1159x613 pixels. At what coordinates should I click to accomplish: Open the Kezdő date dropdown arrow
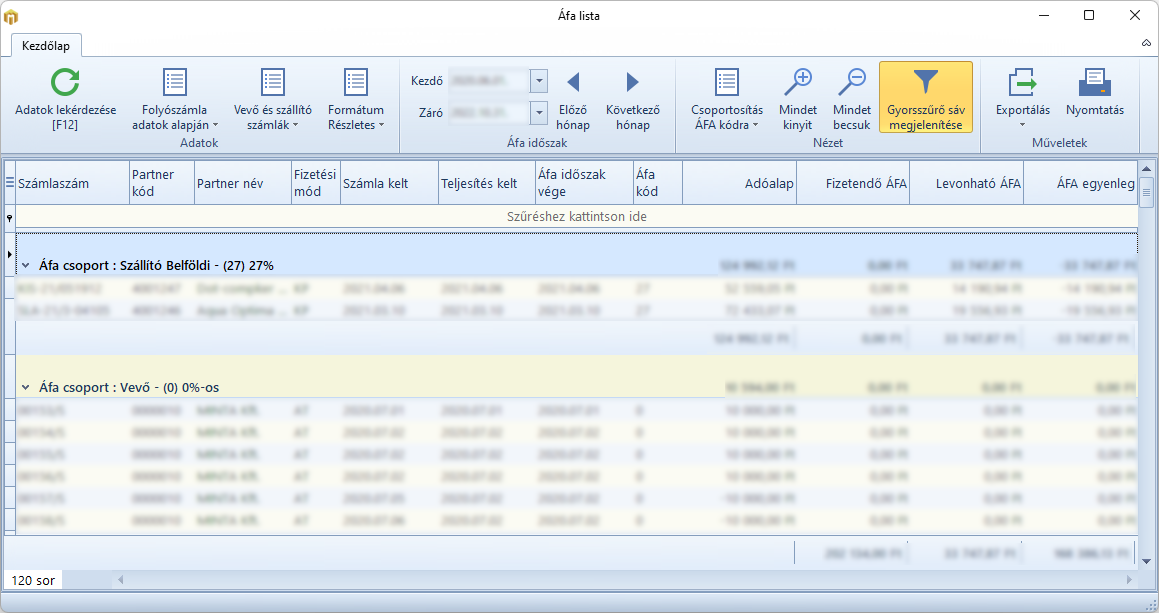pyautogui.click(x=539, y=81)
